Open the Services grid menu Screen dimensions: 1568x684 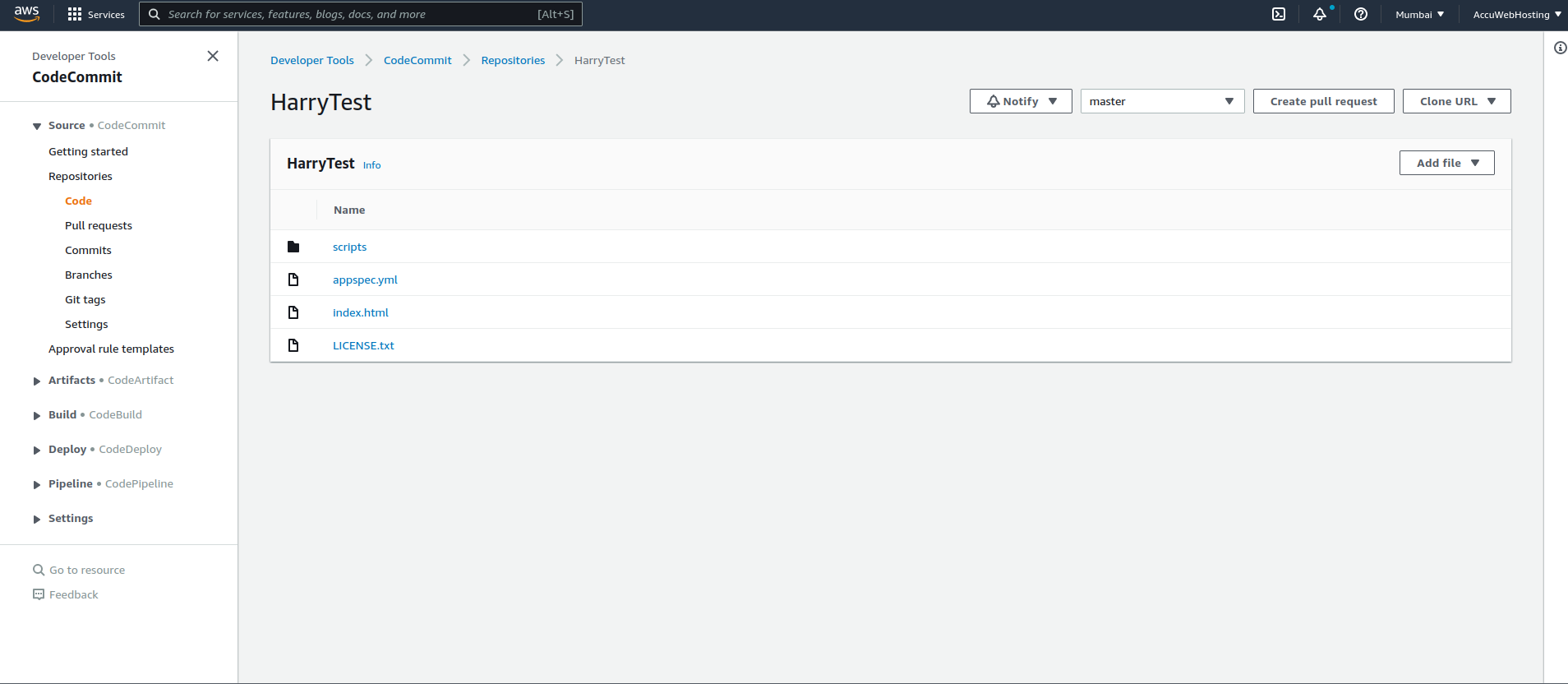(75, 14)
